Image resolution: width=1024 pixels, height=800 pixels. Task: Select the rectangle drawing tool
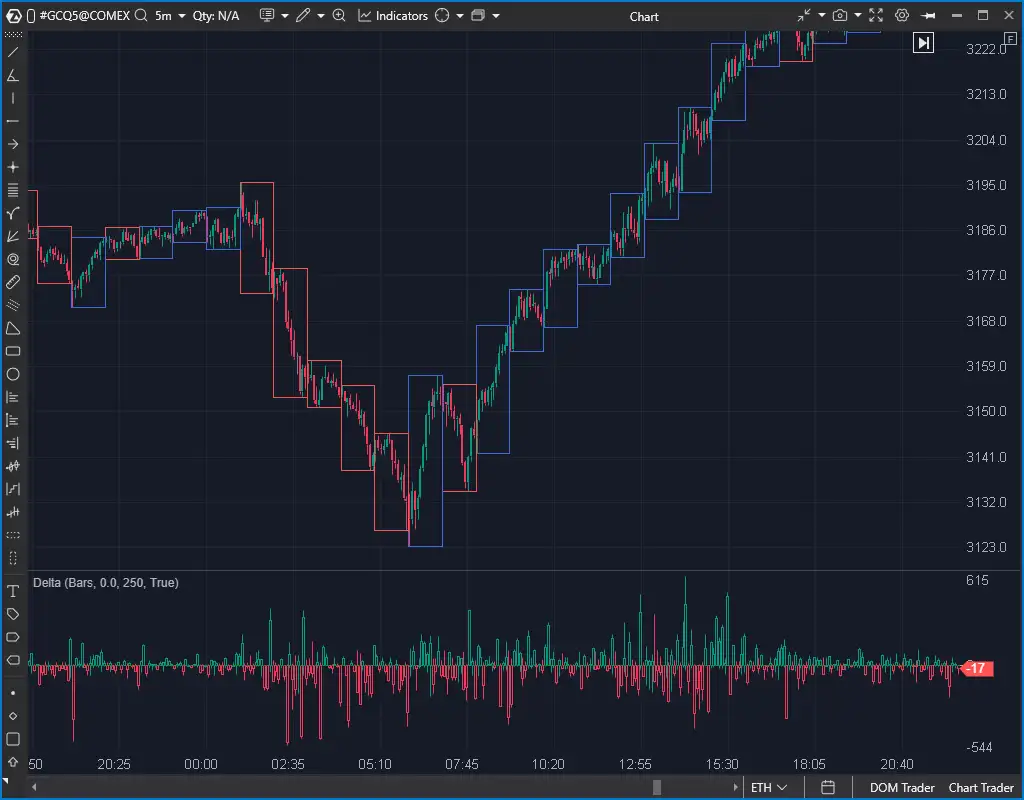(x=13, y=351)
